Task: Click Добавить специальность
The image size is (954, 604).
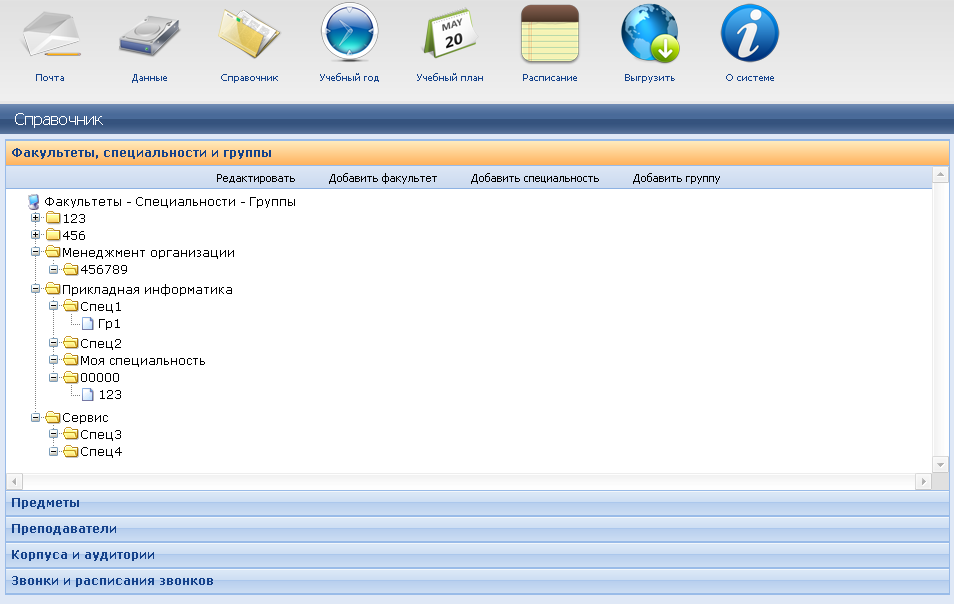Action: point(535,178)
